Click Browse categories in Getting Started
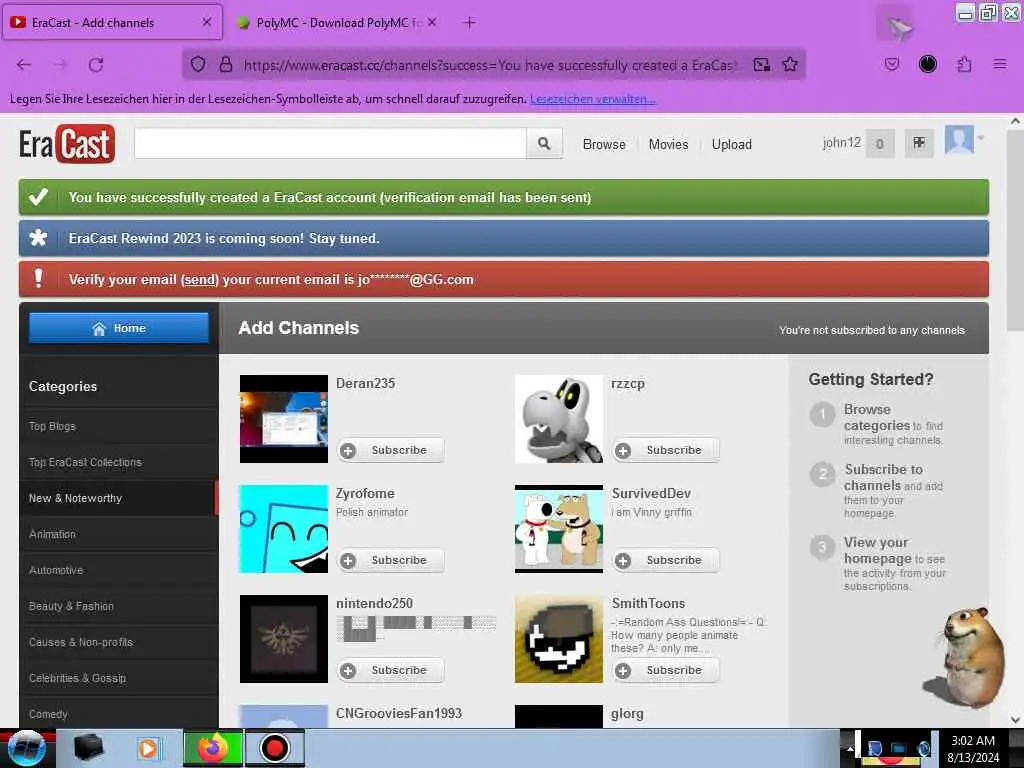 pos(876,417)
